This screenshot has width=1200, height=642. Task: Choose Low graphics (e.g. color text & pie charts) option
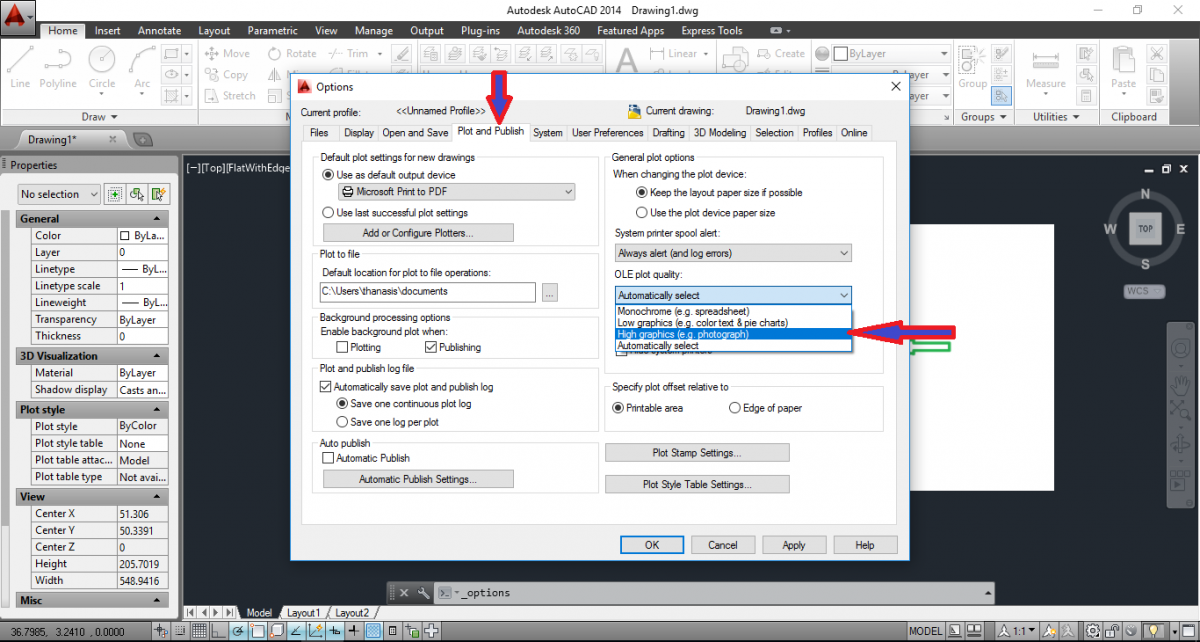[733, 323]
